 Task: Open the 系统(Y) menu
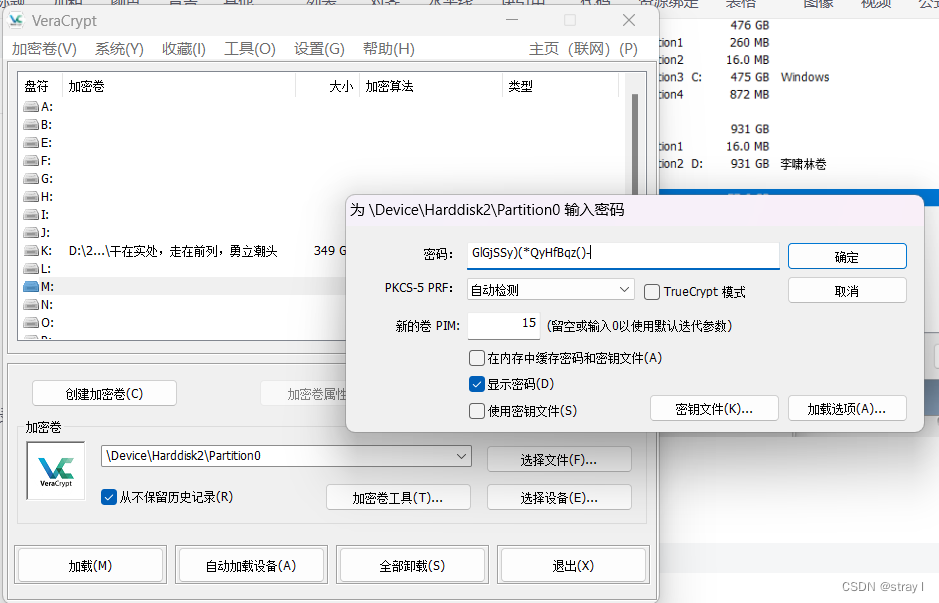(119, 49)
